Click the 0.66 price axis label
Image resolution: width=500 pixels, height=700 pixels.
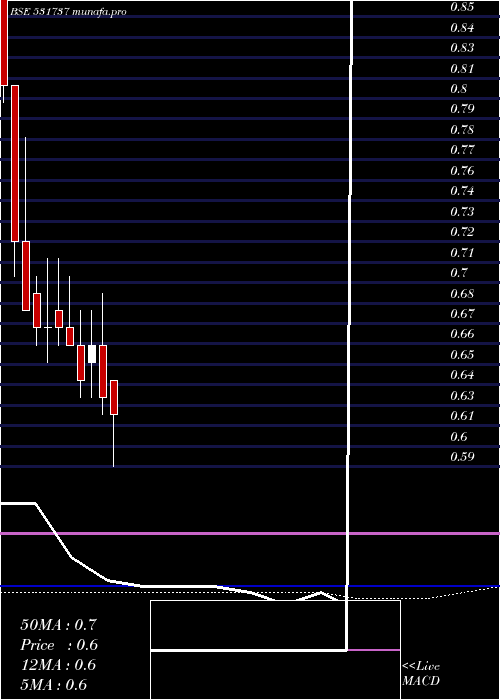(462, 333)
